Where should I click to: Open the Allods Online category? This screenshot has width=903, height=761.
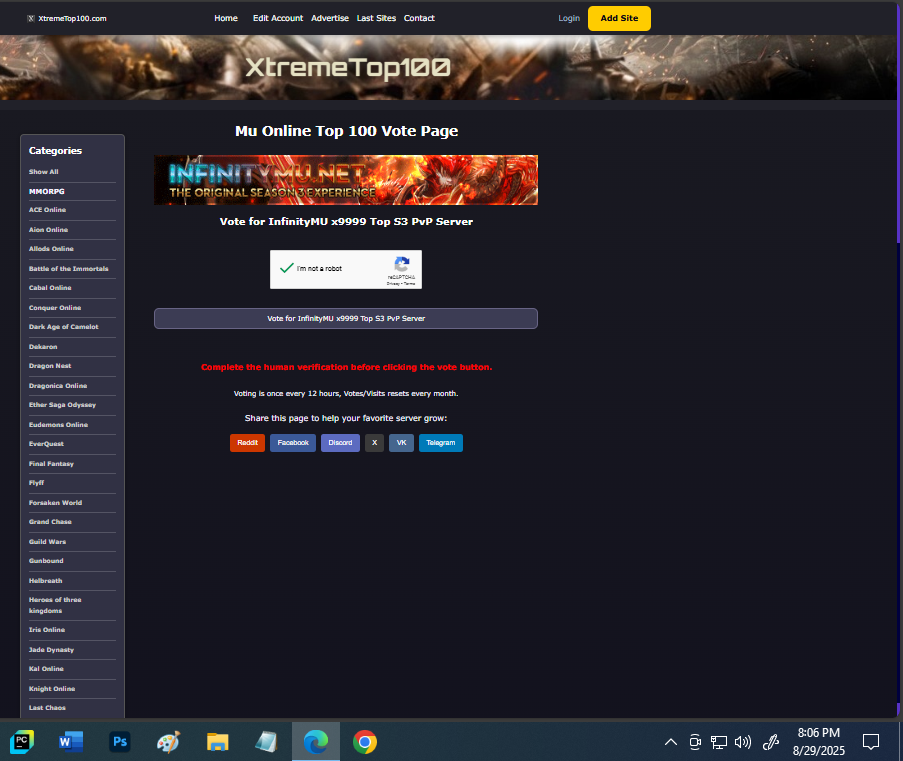[x=51, y=249]
